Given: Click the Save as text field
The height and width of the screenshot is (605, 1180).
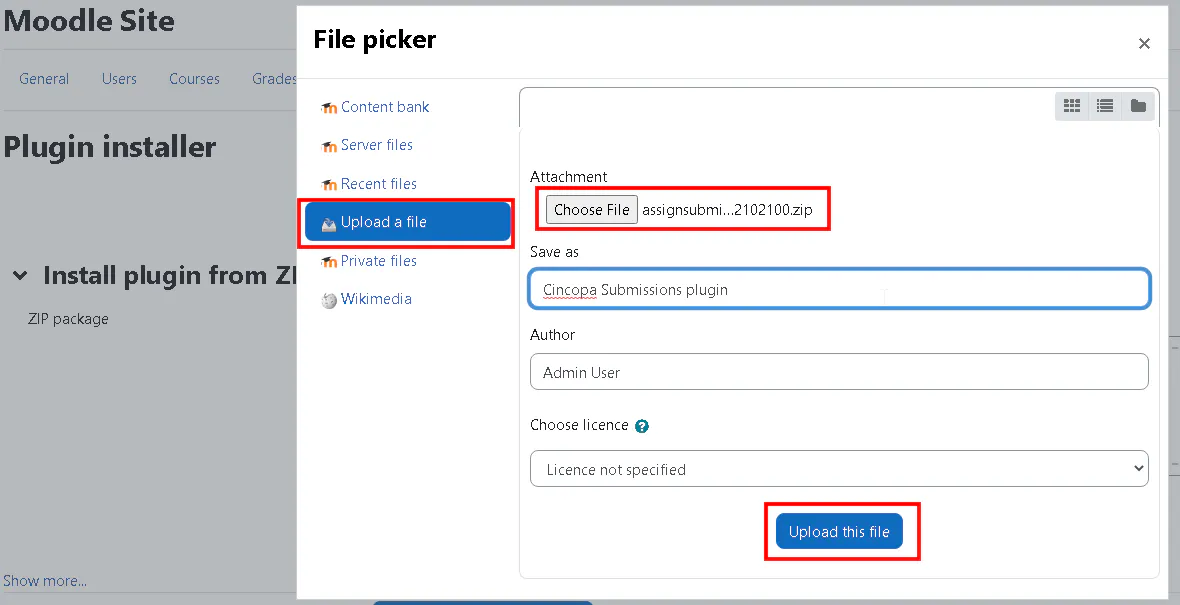Looking at the screenshot, I should [x=839, y=289].
